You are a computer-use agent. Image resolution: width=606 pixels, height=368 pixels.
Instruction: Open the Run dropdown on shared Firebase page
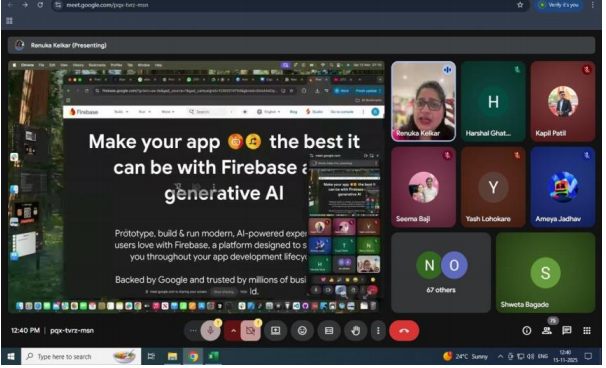[144, 112]
